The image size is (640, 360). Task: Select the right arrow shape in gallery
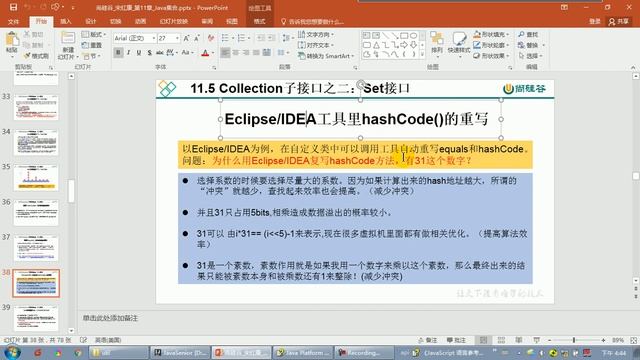pyautogui.click(x=404, y=45)
